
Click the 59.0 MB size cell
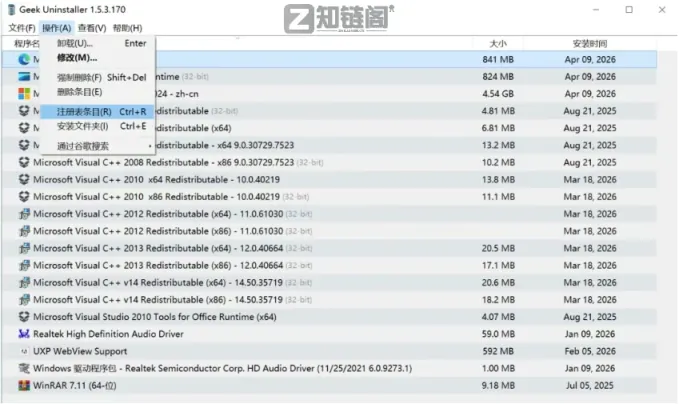(x=498, y=334)
